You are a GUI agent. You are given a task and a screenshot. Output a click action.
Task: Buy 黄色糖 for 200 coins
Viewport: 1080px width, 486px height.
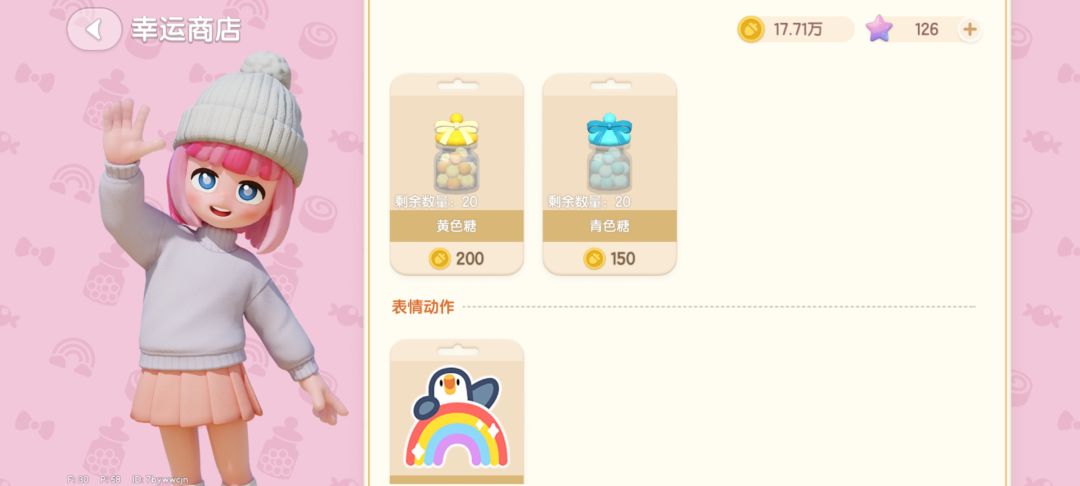point(457,259)
